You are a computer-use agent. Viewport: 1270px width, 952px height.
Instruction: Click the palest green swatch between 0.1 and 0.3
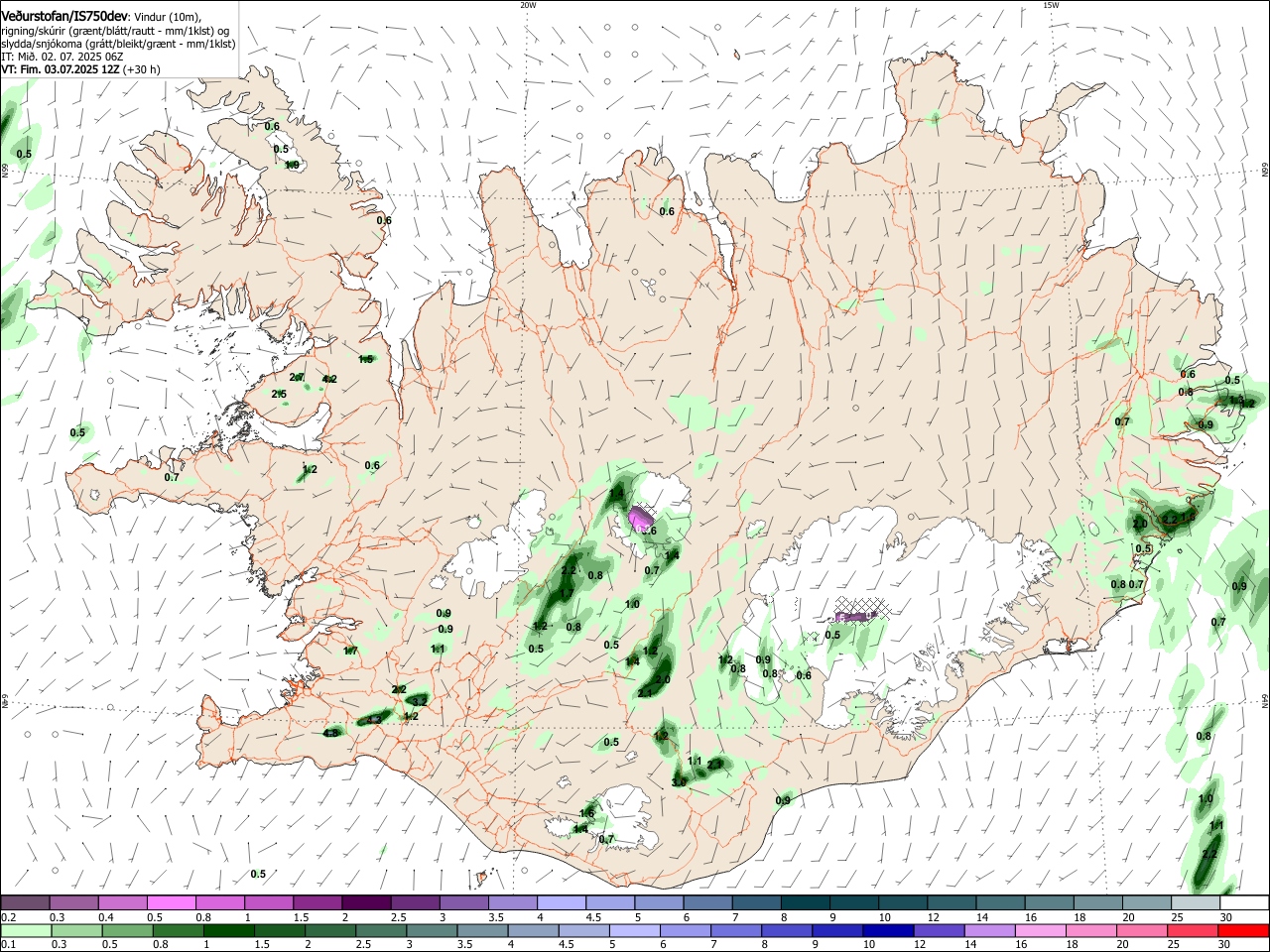[x=26, y=930]
